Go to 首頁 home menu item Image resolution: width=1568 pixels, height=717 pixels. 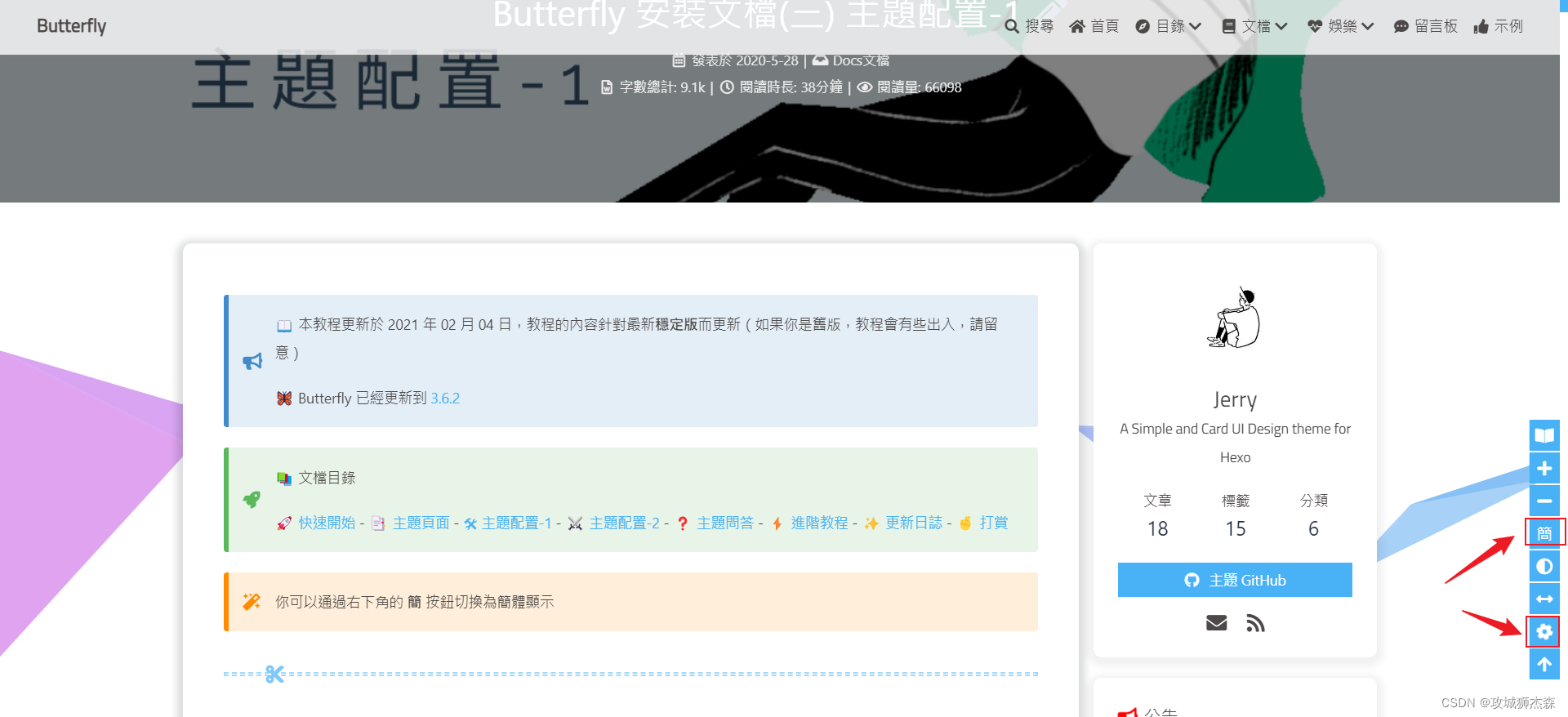pos(1094,26)
